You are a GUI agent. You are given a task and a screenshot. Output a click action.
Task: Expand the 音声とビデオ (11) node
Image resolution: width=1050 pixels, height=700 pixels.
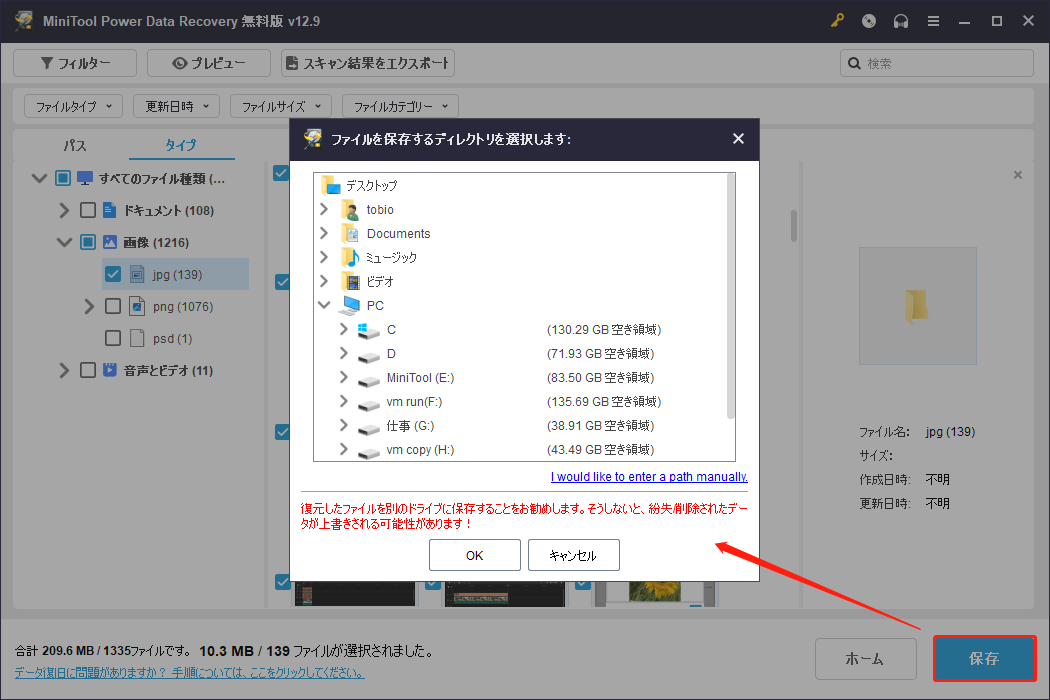[x=64, y=370]
